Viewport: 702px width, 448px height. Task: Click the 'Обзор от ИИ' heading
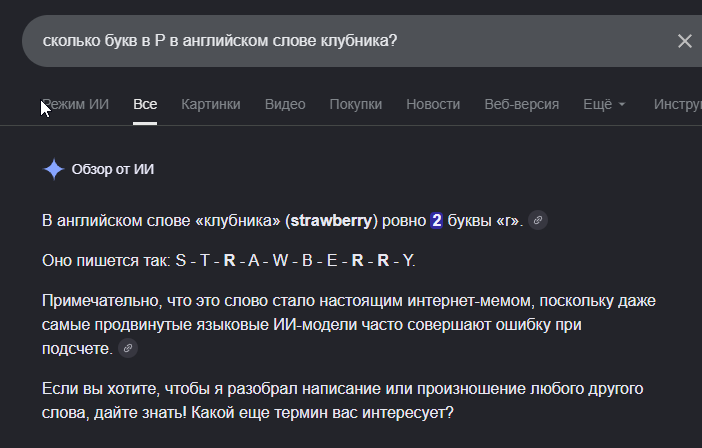point(113,169)
